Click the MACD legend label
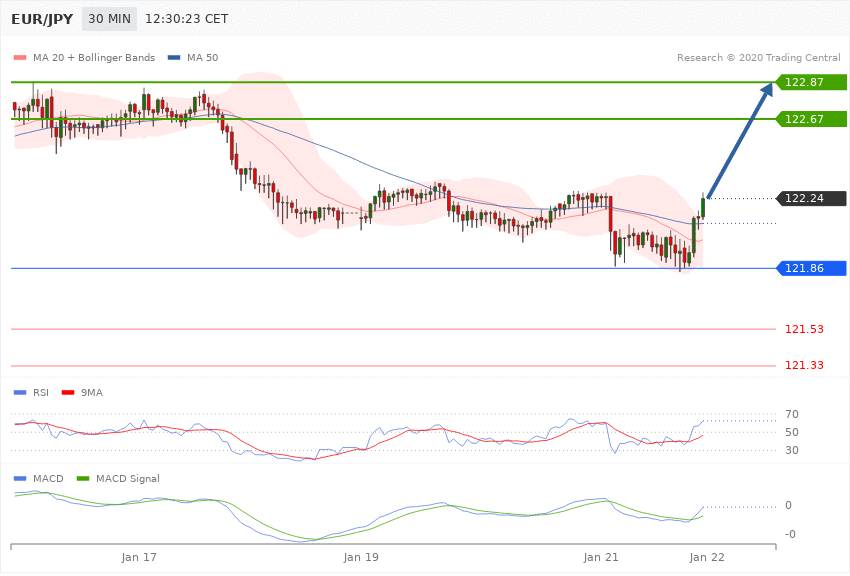This screenshot has height=576, width=850. tap(48, 478)
